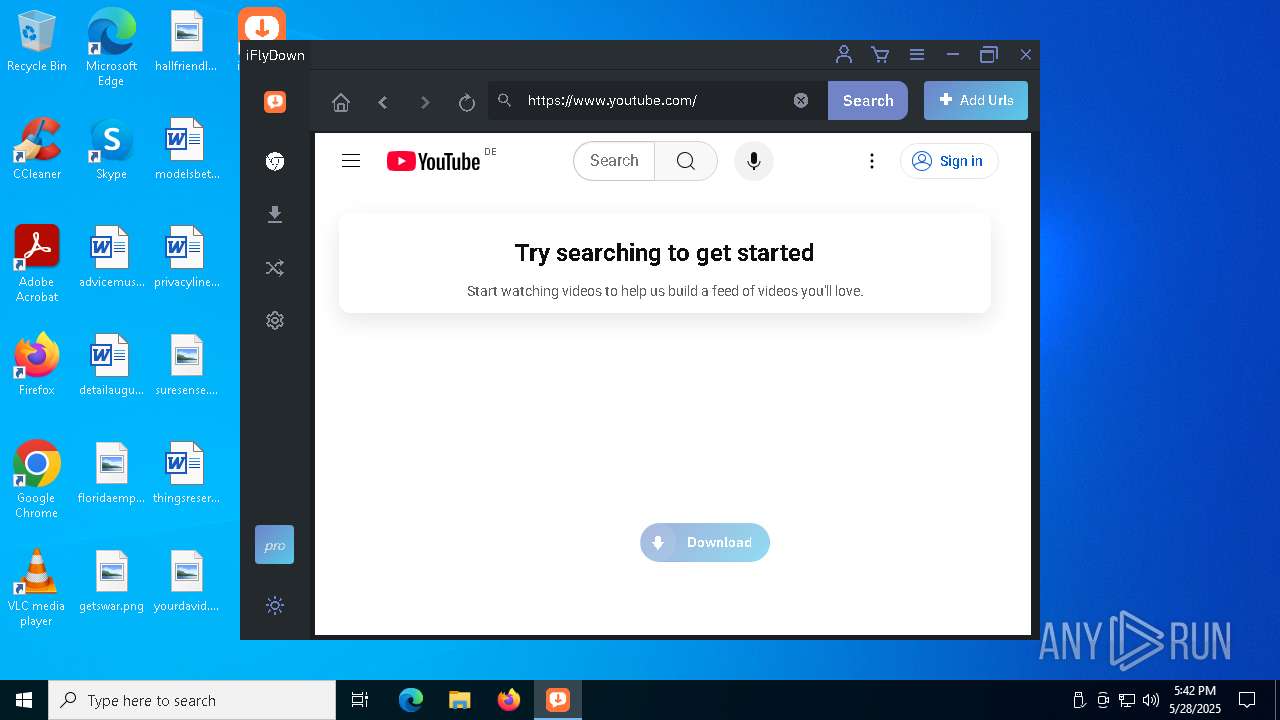Reload the page with the refresh icon
This screenshot has height=720, width=1280.
466,102
